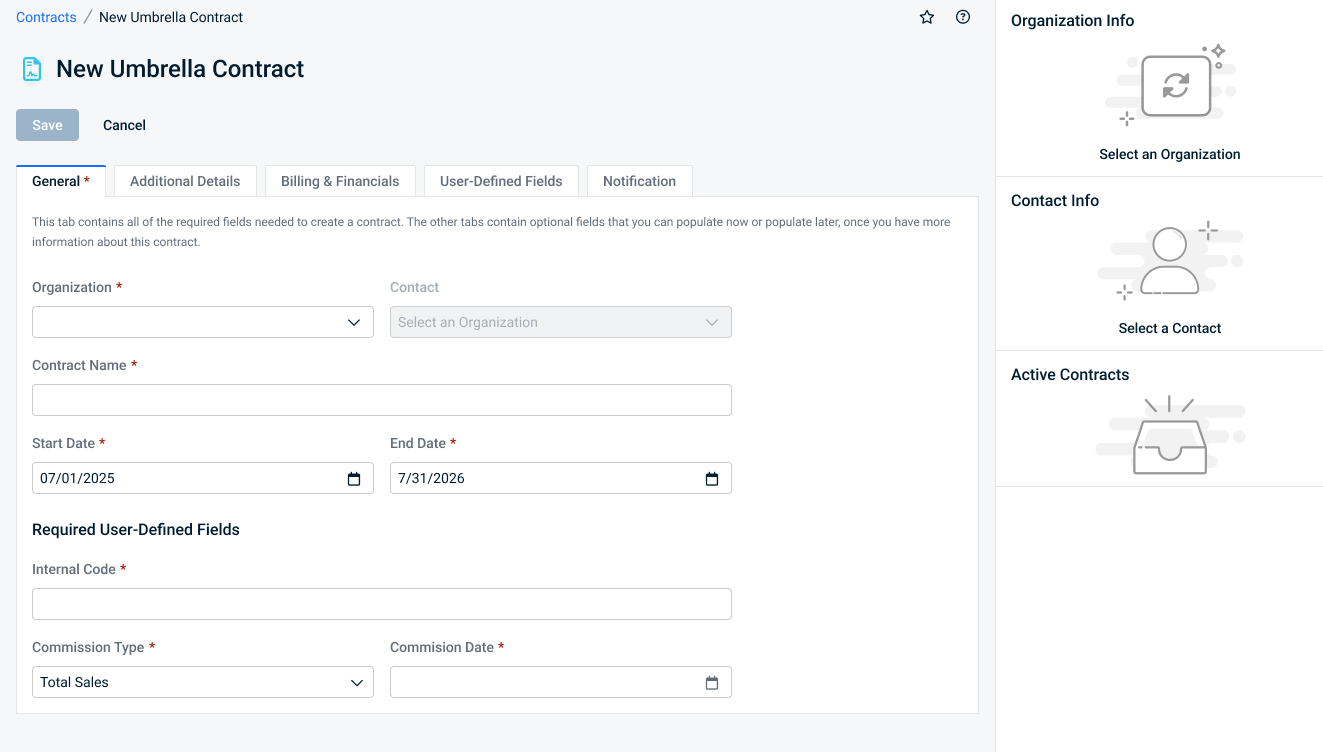Expand the Organization dropdown
This screenshot has height=752, width=1323.
pyautogui.click(x=202, y=322)
